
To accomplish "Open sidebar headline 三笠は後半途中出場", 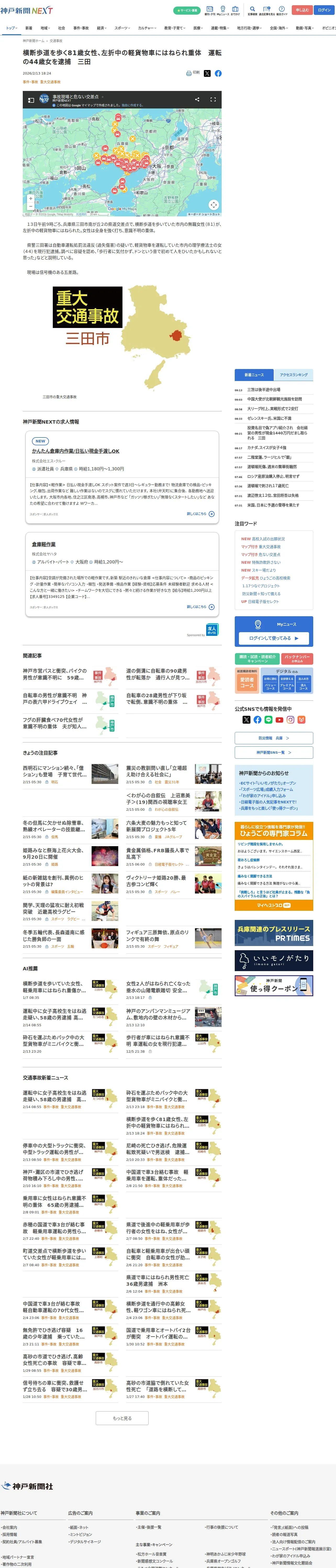I will point(264,390).
